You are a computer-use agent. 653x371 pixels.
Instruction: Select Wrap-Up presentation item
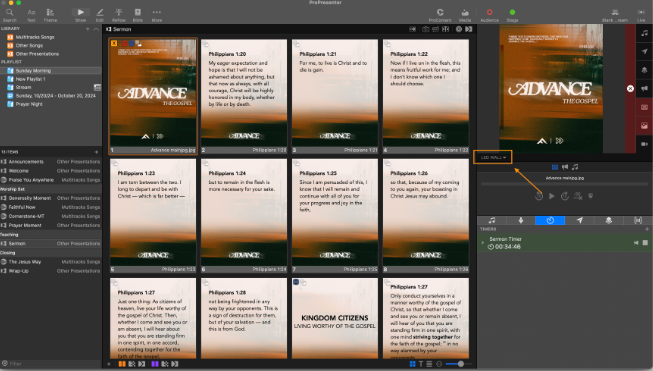[x=50, y=271]
